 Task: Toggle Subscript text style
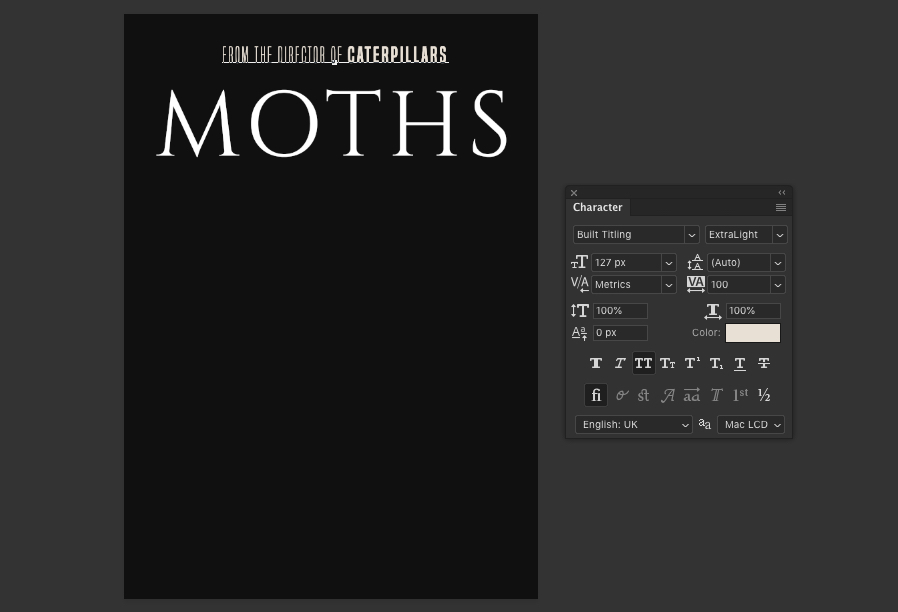(716, 363)
